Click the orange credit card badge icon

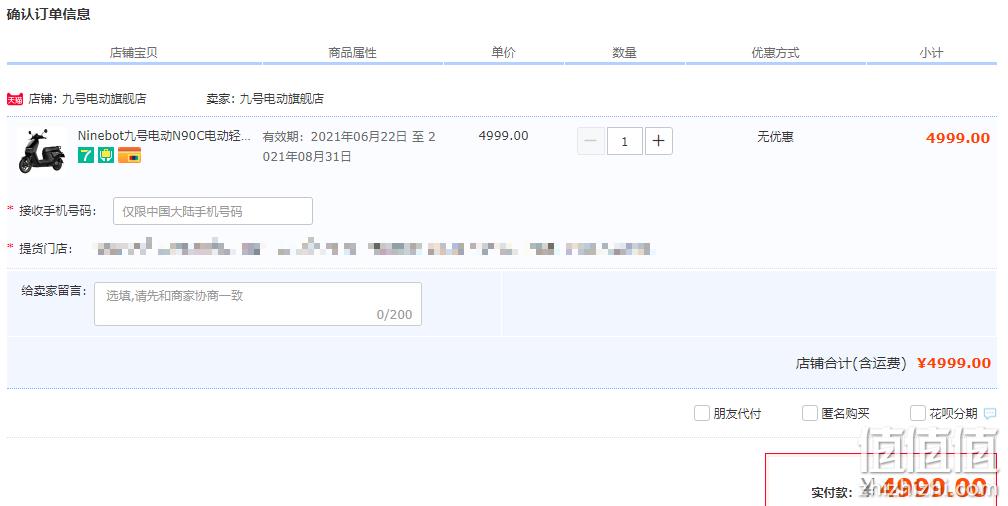tap(129, 155)
